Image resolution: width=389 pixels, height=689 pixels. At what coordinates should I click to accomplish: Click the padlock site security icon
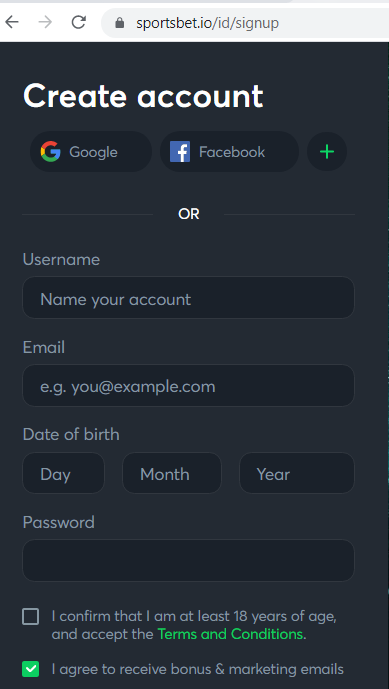coord(120,23)
